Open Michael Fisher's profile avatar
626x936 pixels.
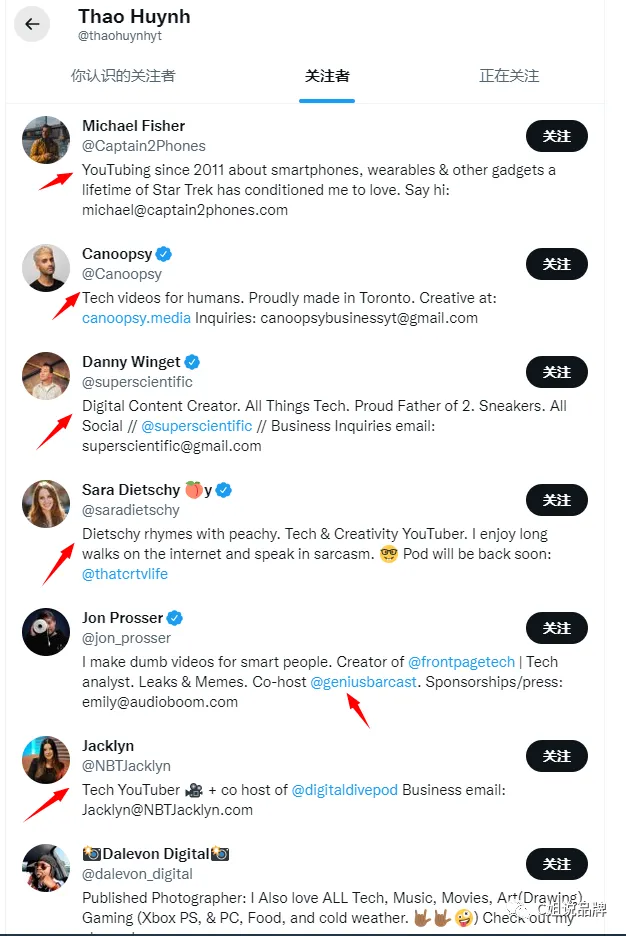tap(46, 140)
